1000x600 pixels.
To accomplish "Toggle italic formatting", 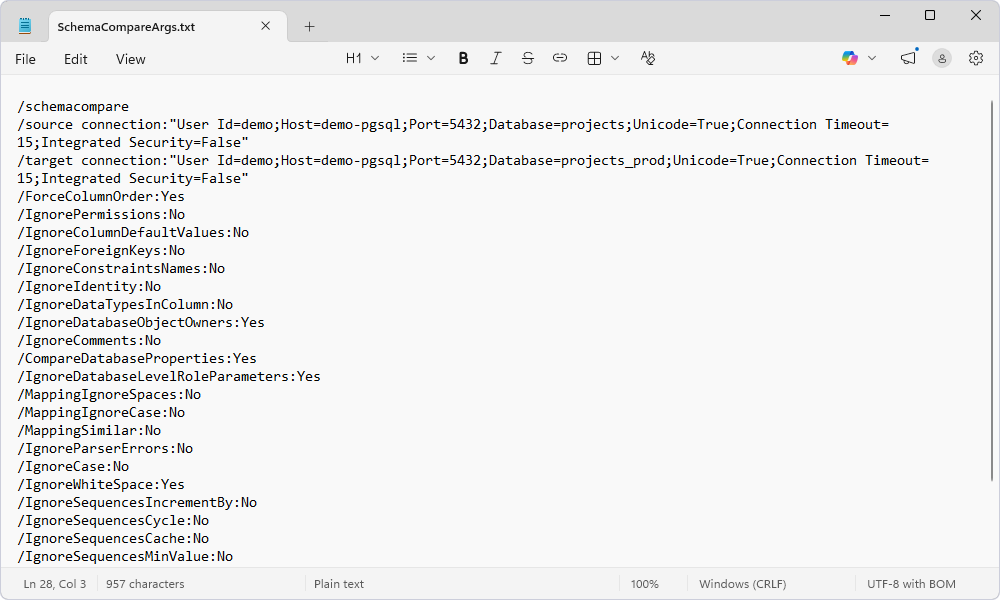I will pyautogui.click(x=496, y=58).
